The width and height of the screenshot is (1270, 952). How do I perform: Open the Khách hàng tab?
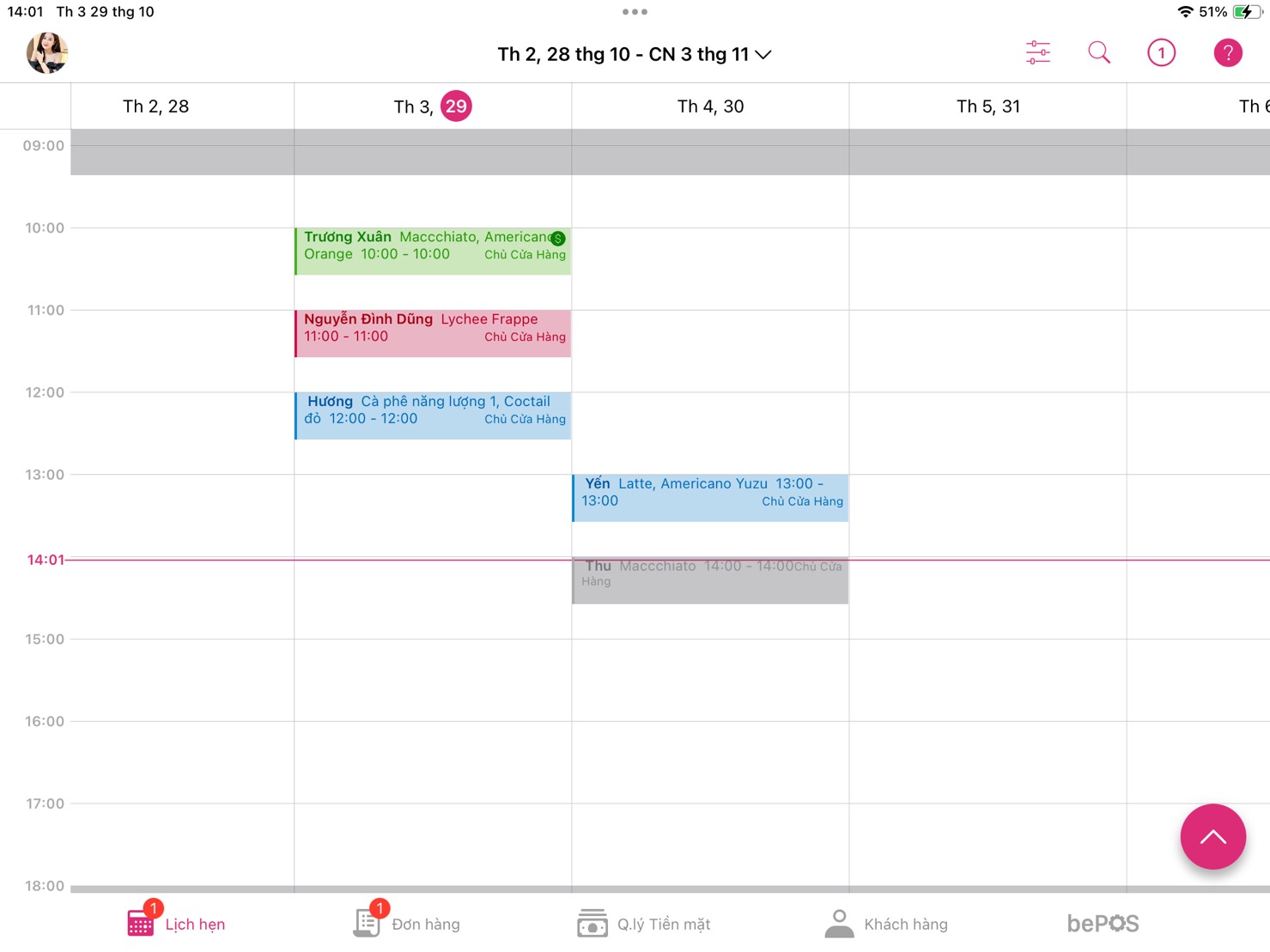[886, 924]
